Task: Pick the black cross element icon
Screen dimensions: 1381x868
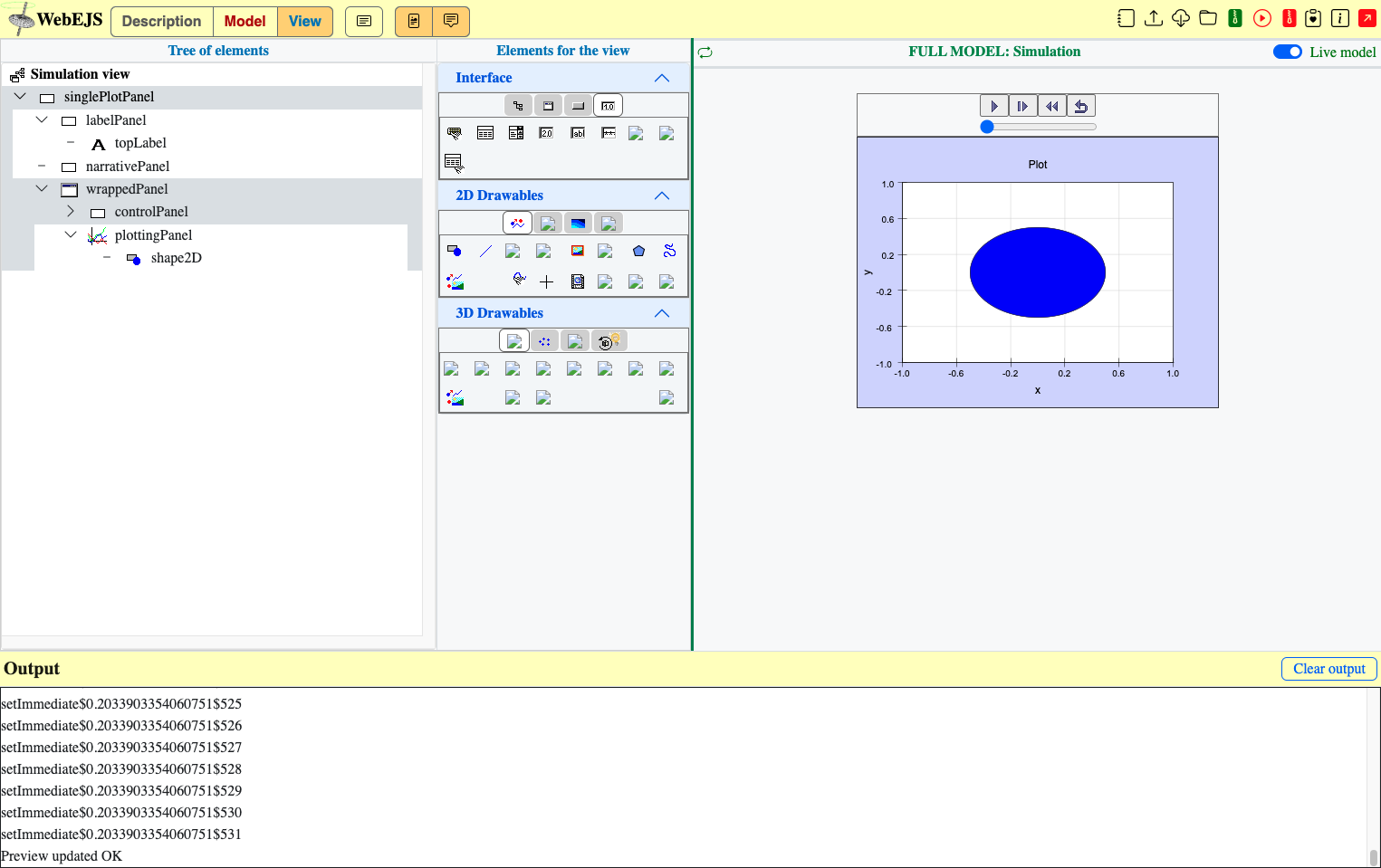Action: [546, 281]
